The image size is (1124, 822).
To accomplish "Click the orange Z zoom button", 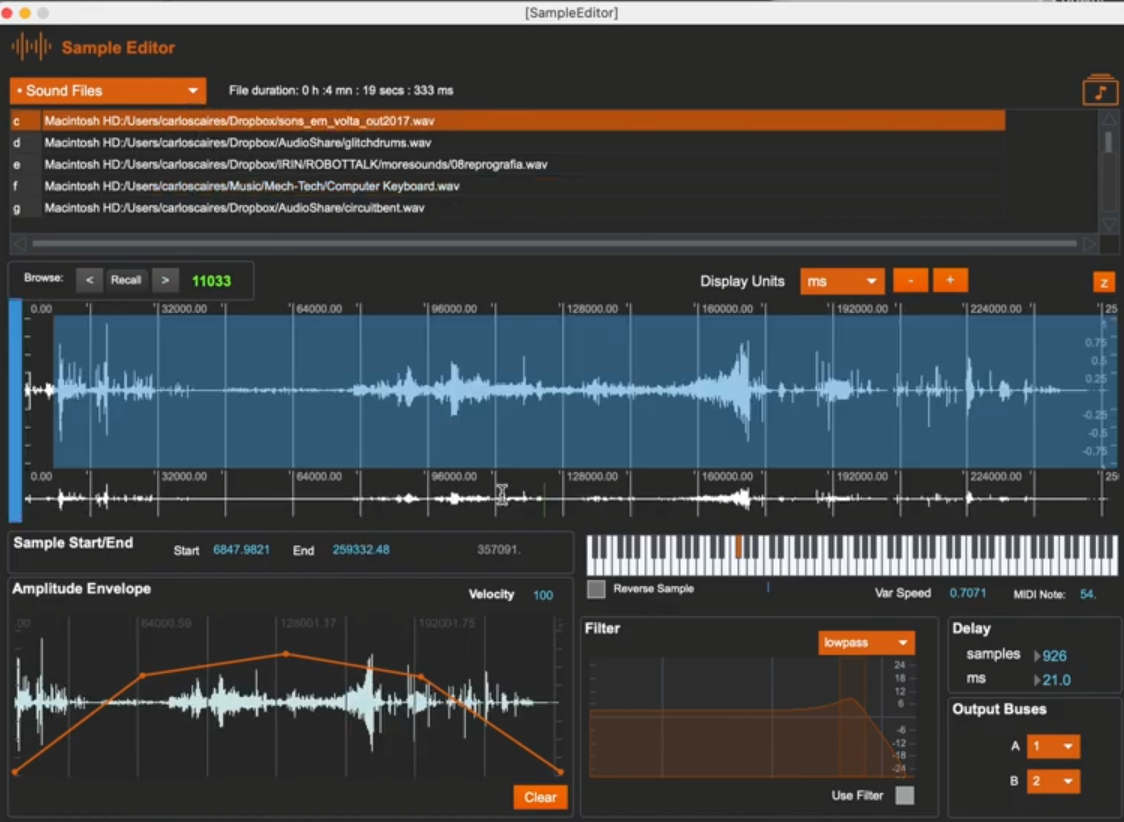I will click(1104, 282).
